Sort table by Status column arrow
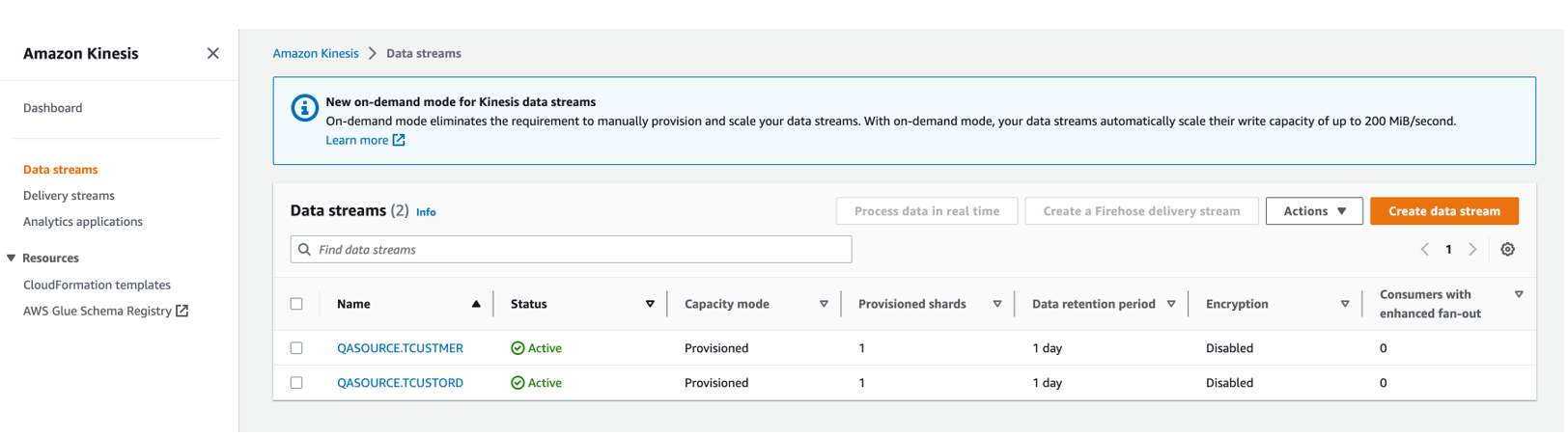1568x436 pixels. pos(651,305)
